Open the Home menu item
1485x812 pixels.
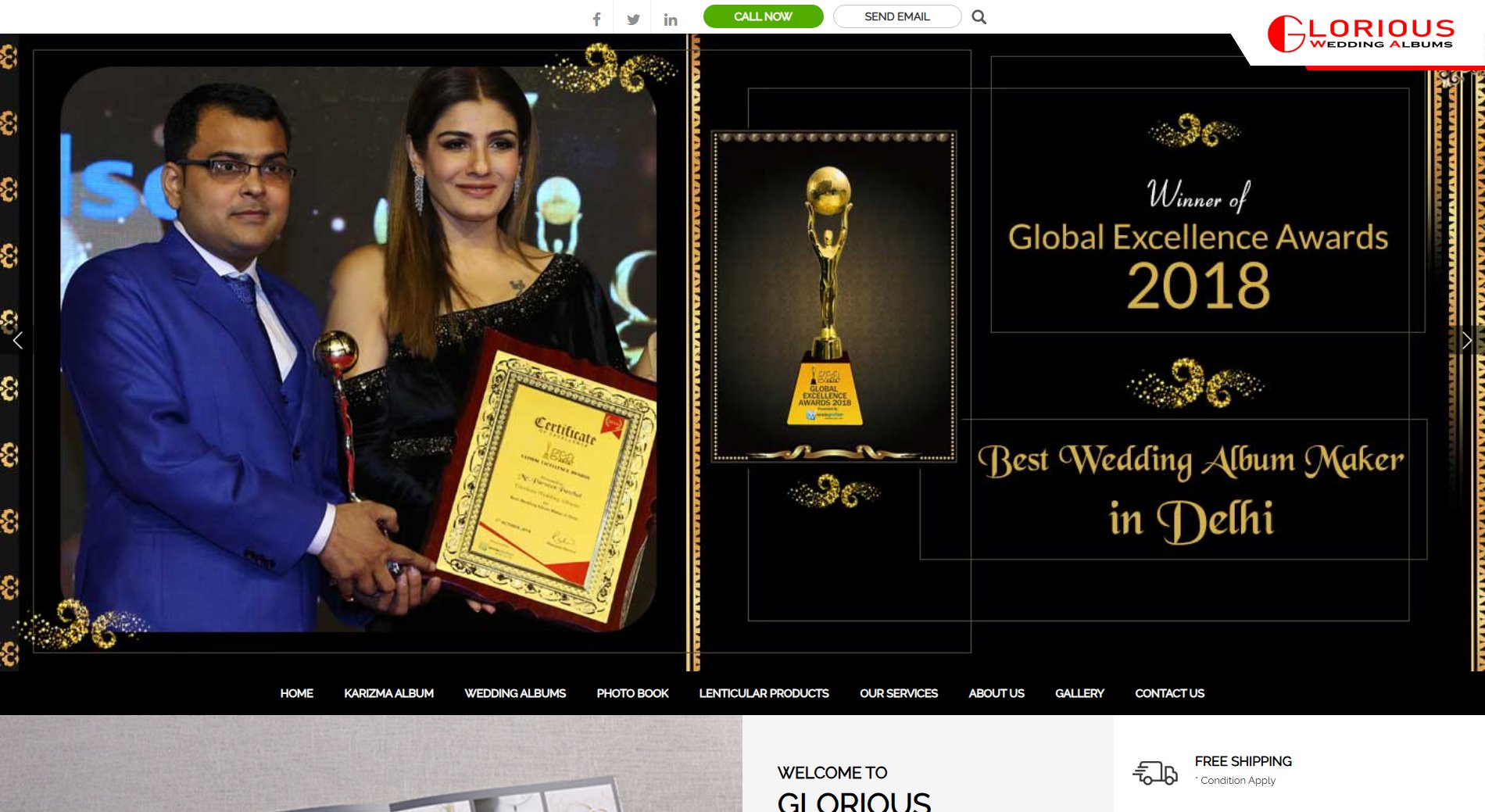296,693
